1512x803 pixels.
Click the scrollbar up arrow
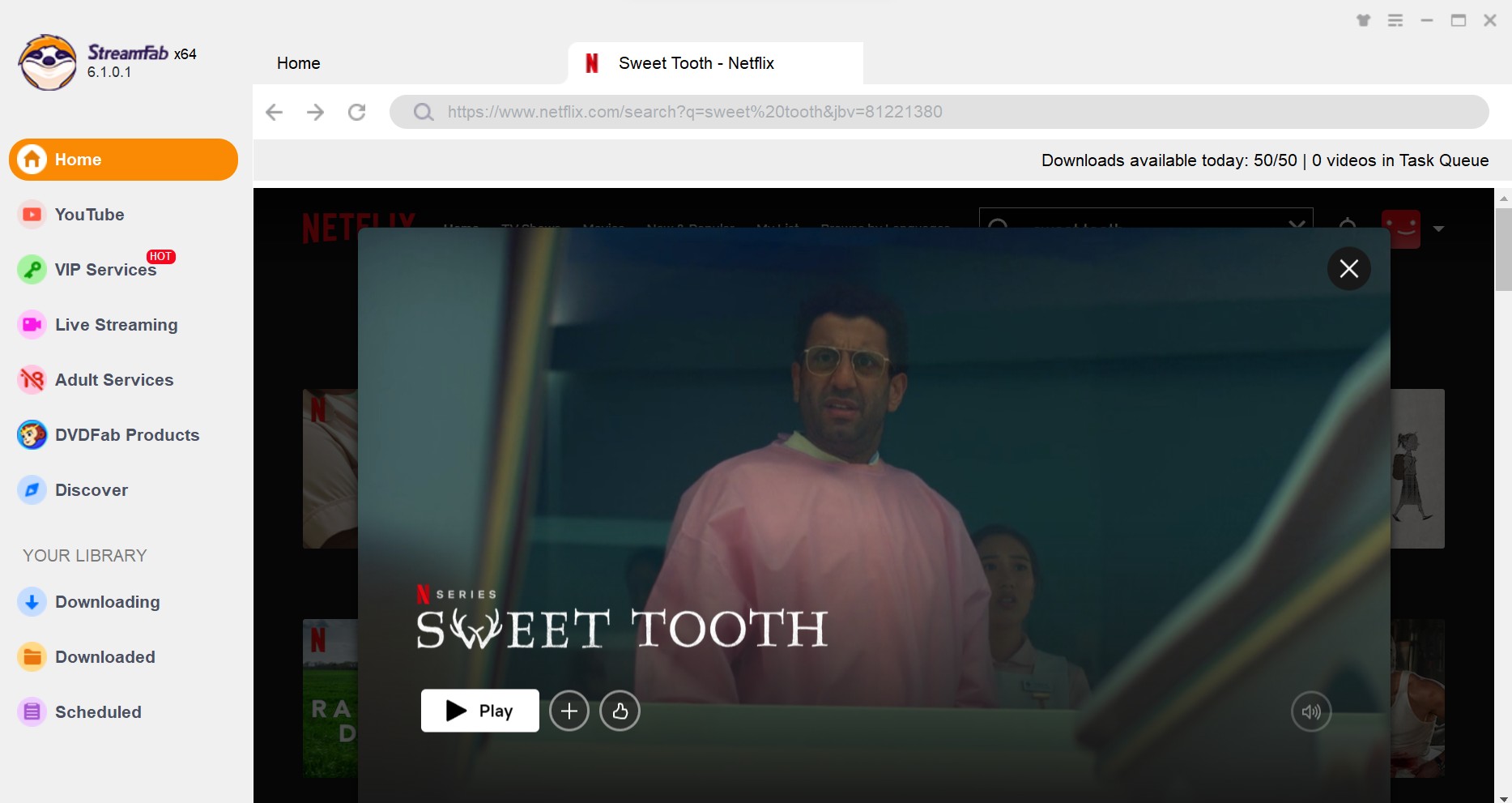pyautogui.click(x=1504, y=198)
